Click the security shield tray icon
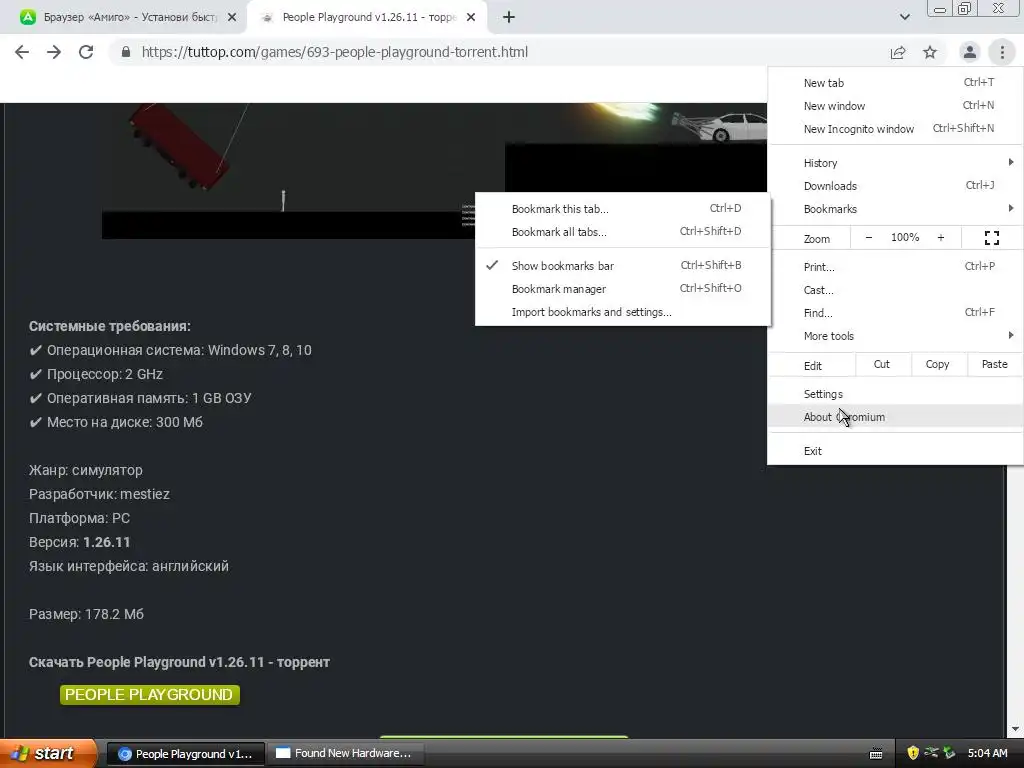The image size is (1024, 768). 913,754
